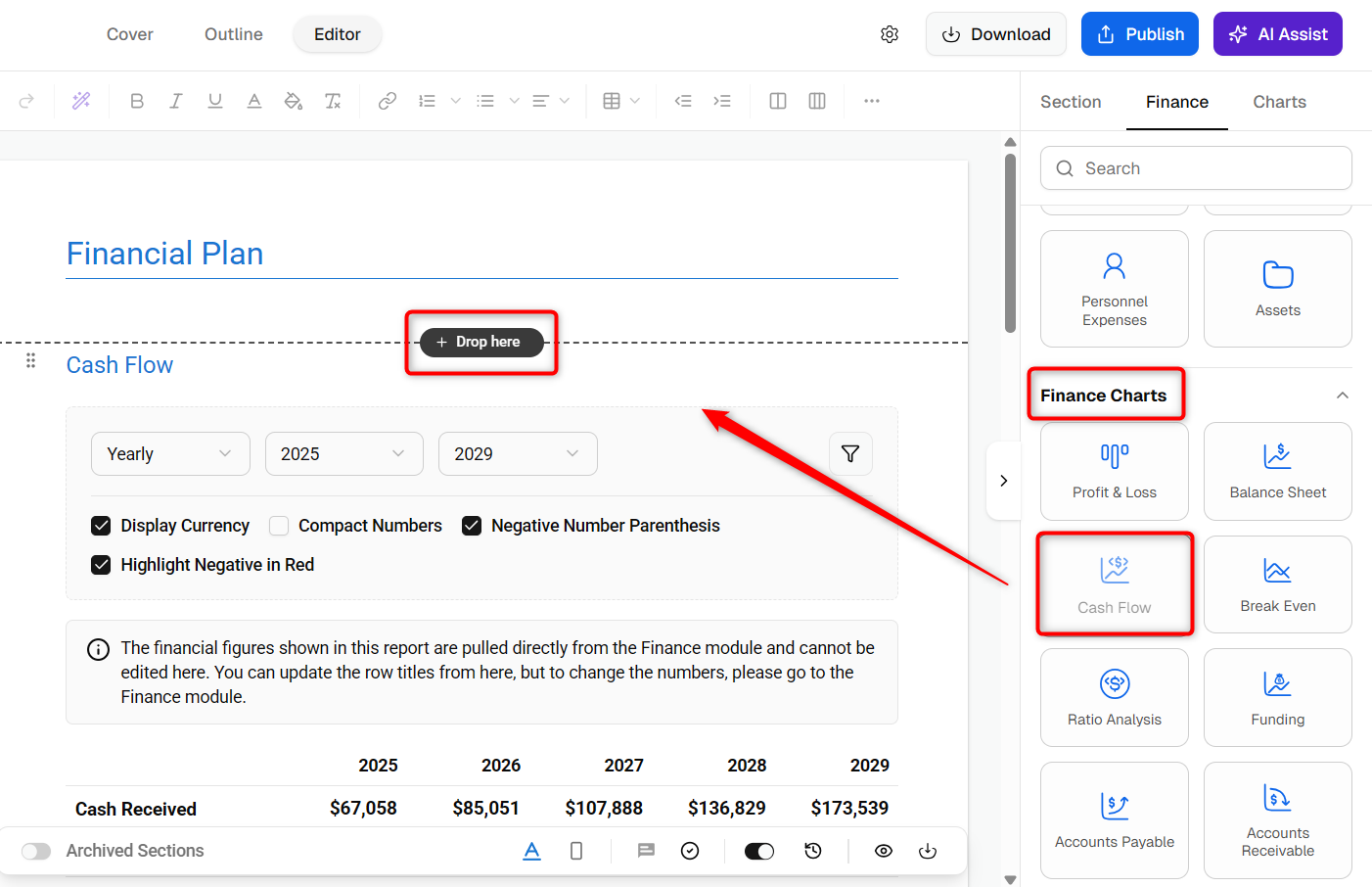Enable Compact Numbers
1372x887 pixels.
[279, 526]
